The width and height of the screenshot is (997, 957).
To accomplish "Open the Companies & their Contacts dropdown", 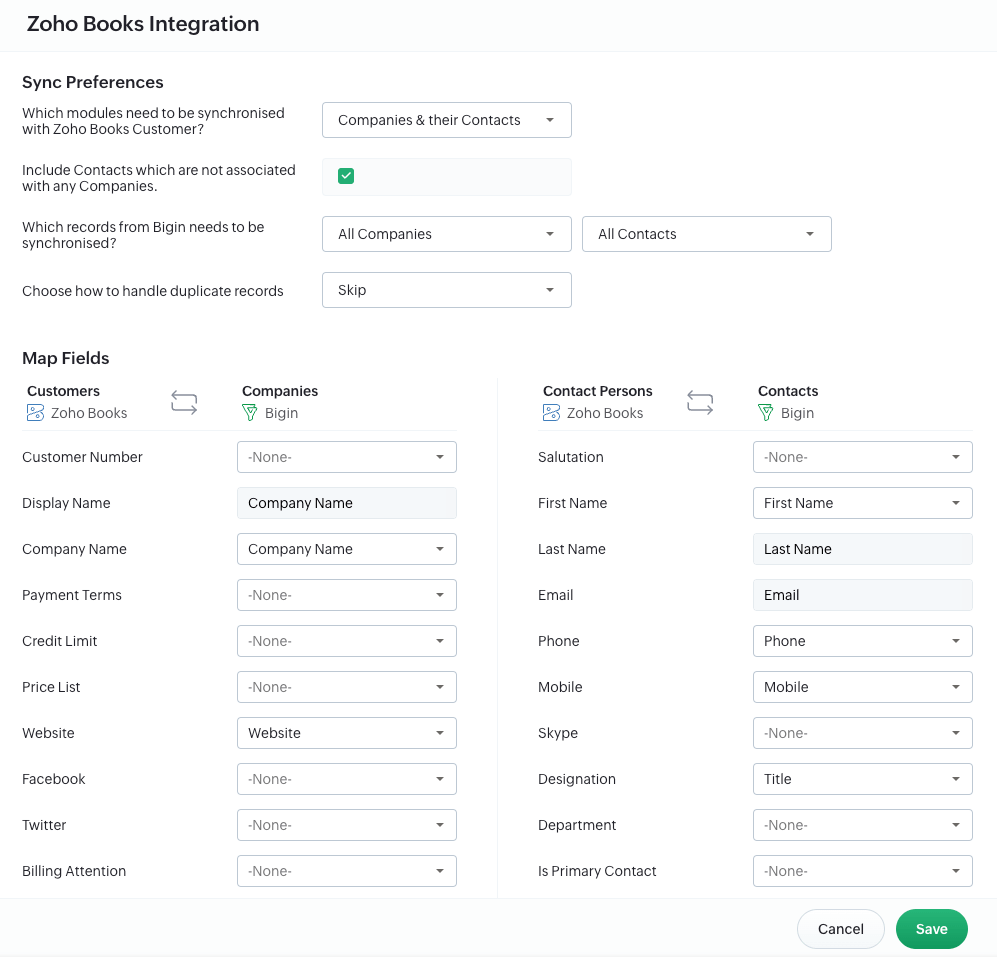I will [446, 120].
